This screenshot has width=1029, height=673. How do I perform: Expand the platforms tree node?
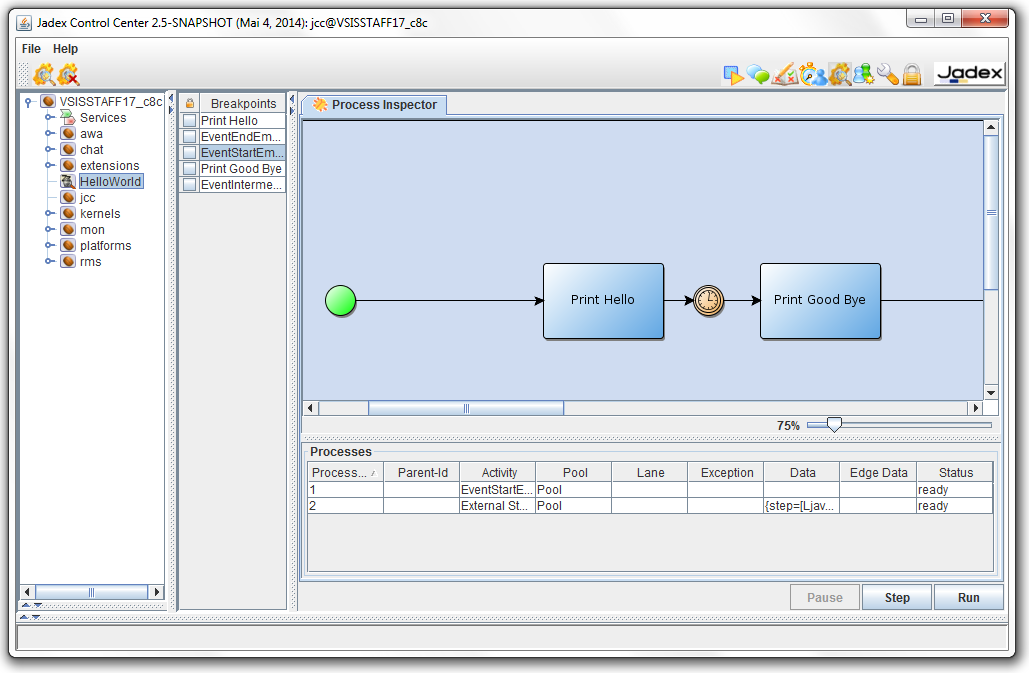tap(49, 246)
